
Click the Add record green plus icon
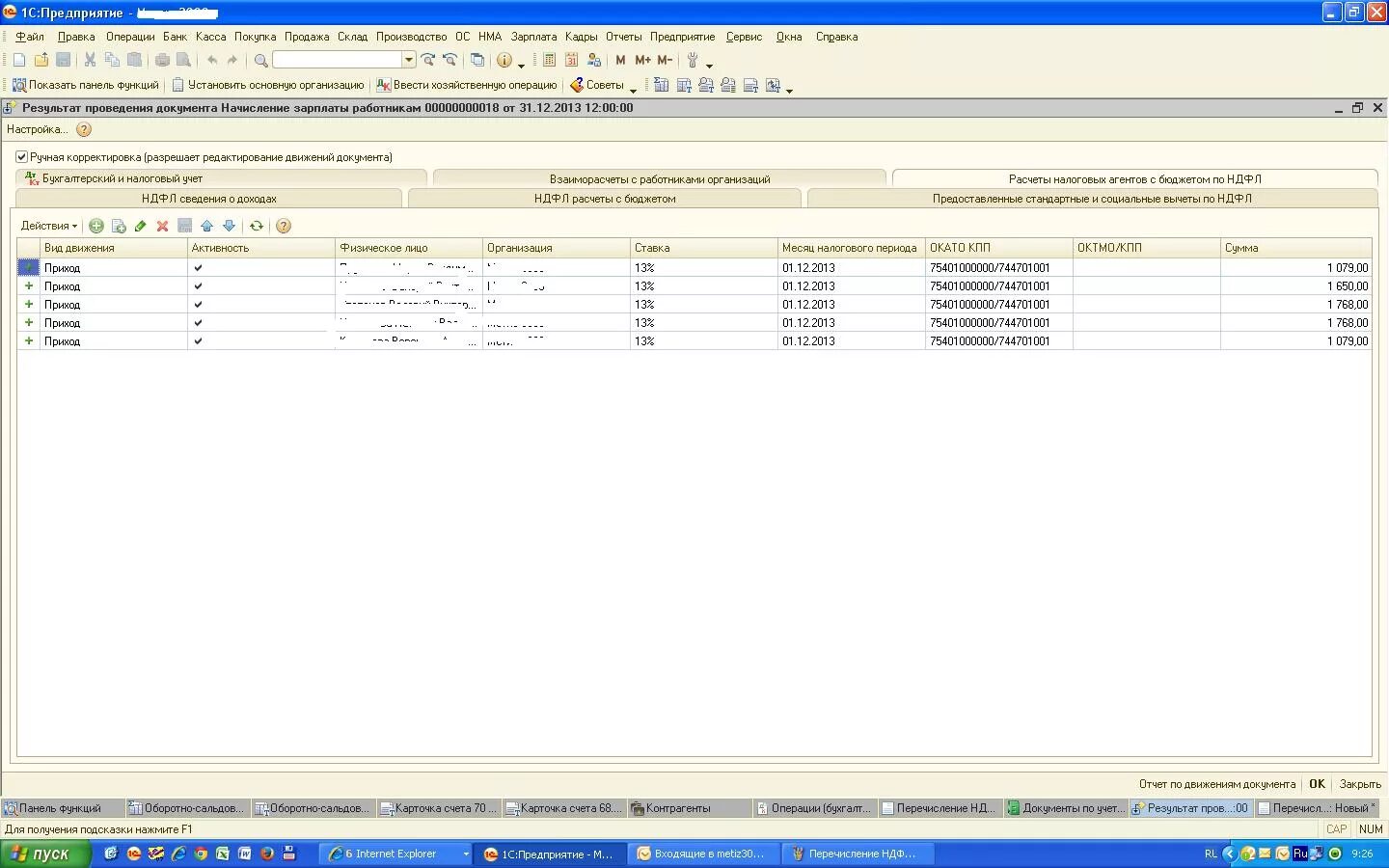click(x=96, y=226)
